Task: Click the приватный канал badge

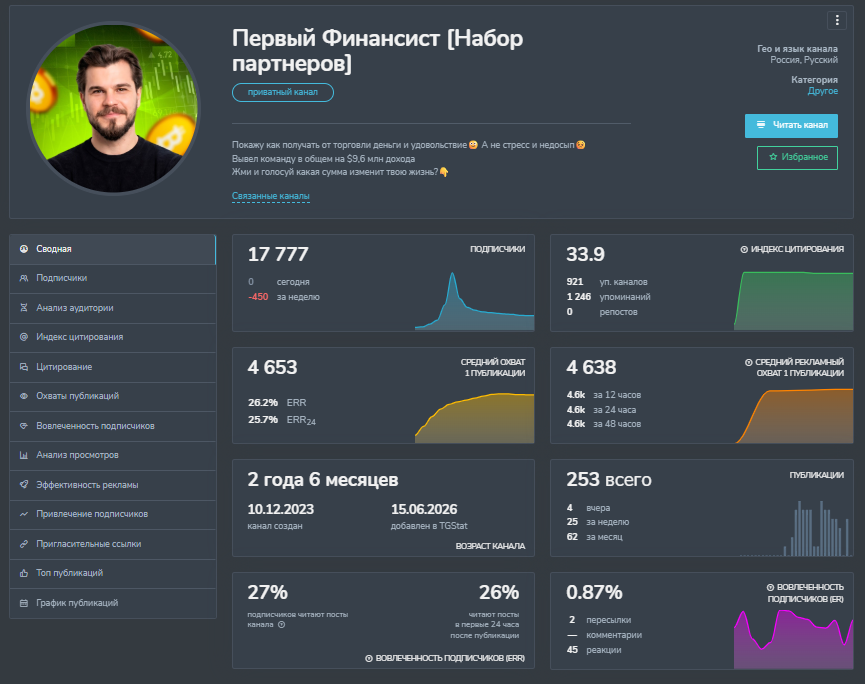Action: [282, 92]
